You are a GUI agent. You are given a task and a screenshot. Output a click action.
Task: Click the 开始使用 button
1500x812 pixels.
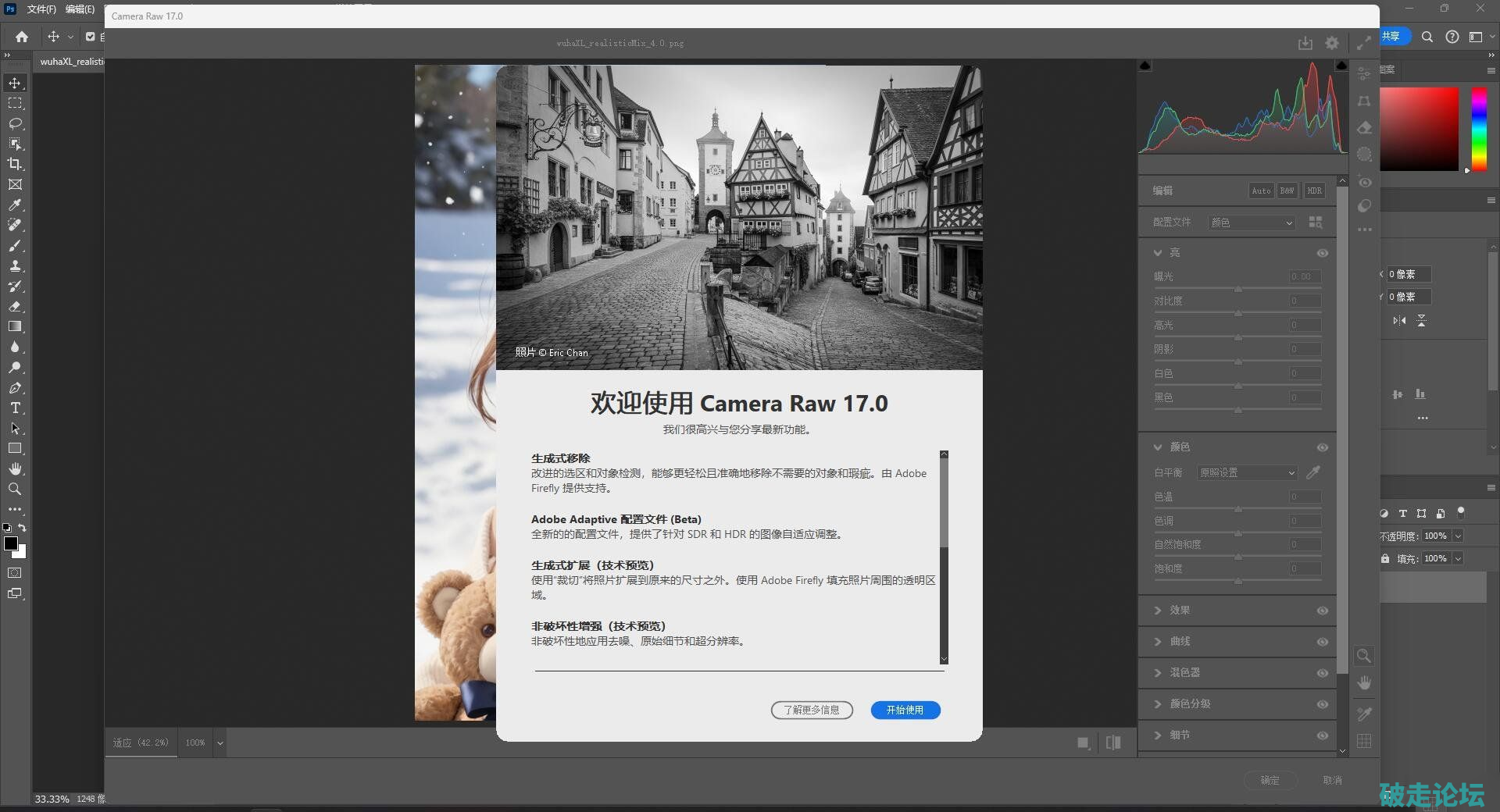(905, 710)
